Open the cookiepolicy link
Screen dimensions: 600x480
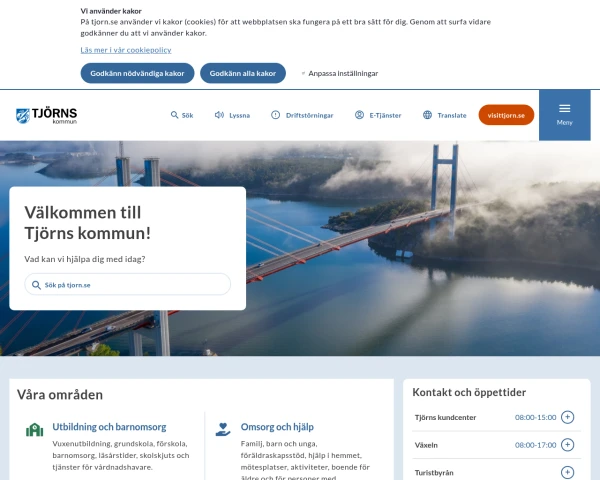[126, 50]
